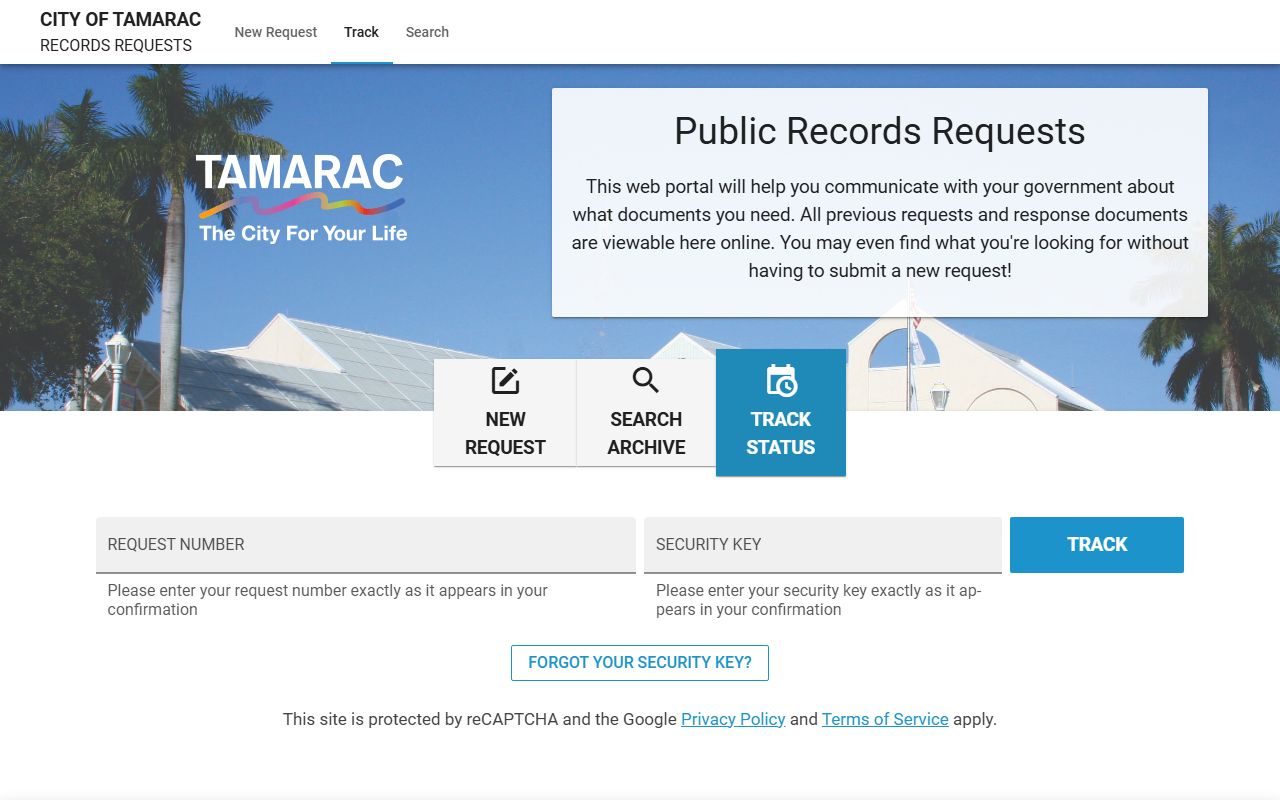
Task: Switch to the Track nav tab
Action: 361,32
